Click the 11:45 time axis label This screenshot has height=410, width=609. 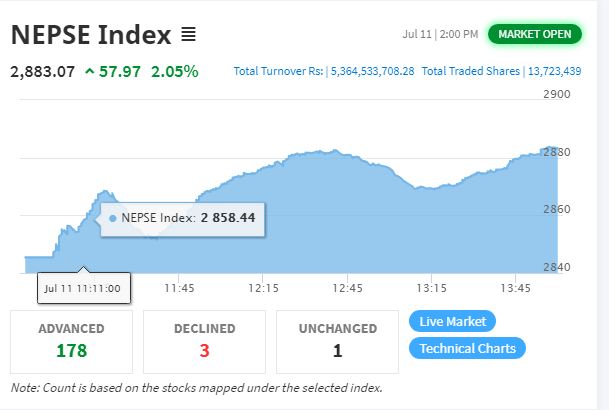tap(179, 288)
